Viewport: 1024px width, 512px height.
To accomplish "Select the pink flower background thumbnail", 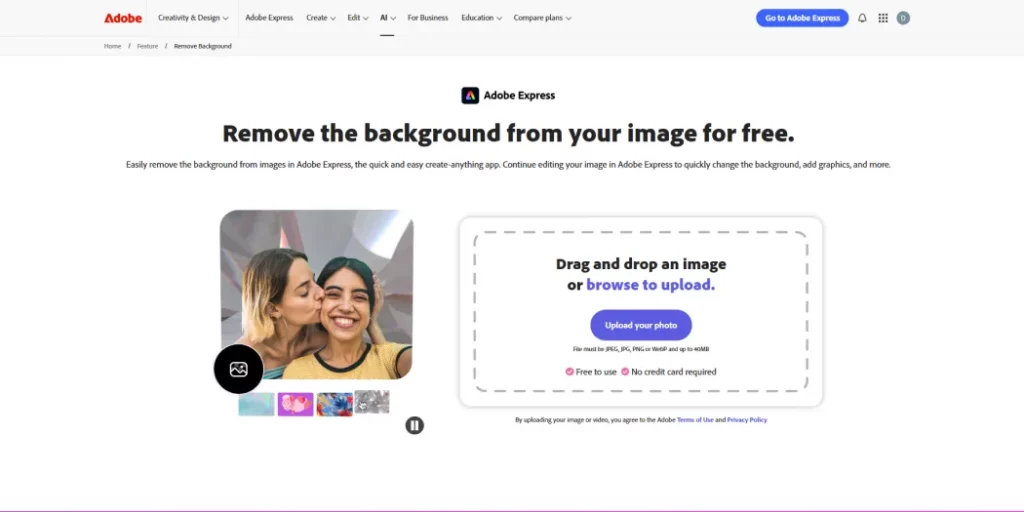I will [295, 404].
